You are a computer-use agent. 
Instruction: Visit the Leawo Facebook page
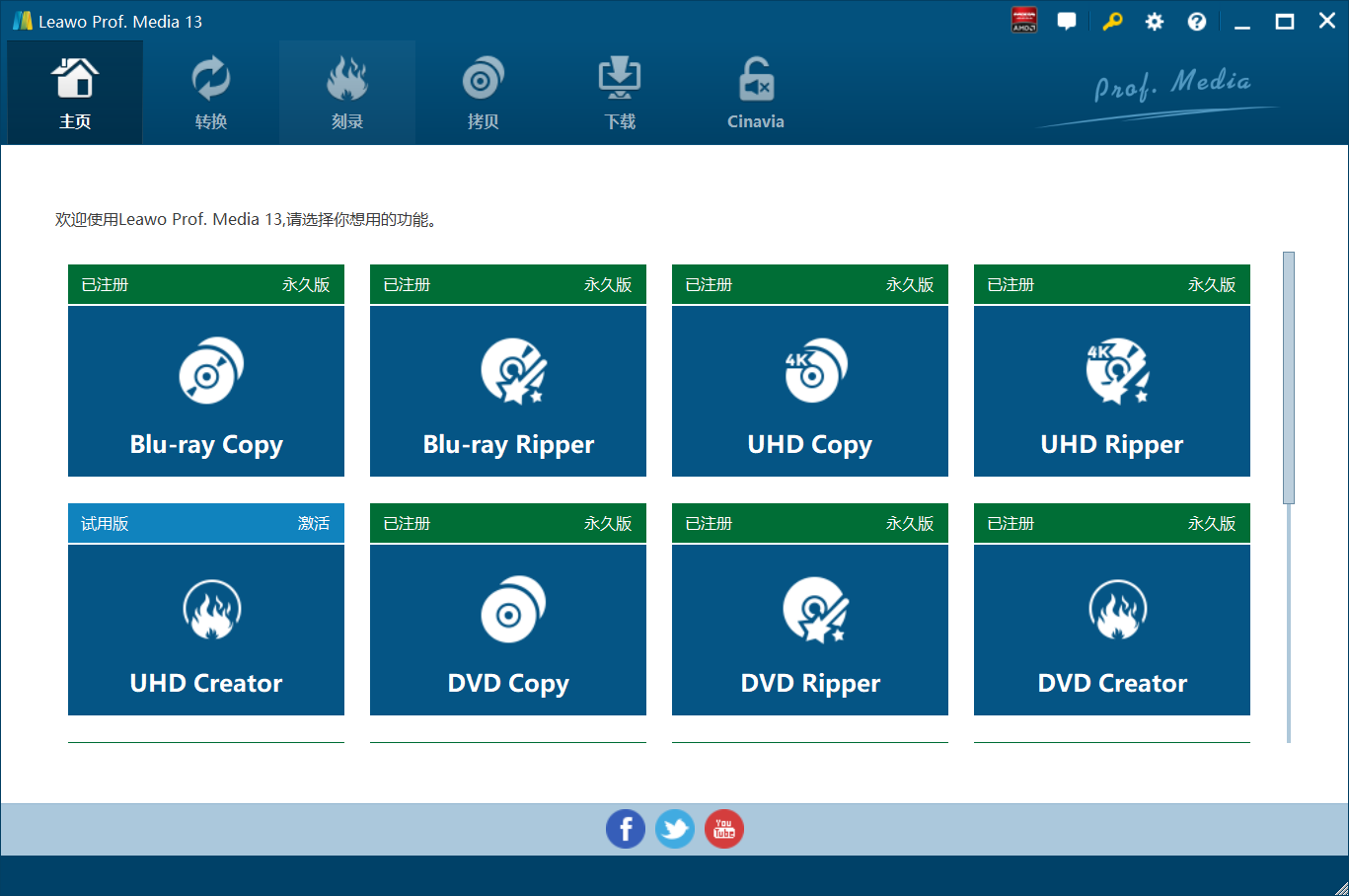(626, 830)
